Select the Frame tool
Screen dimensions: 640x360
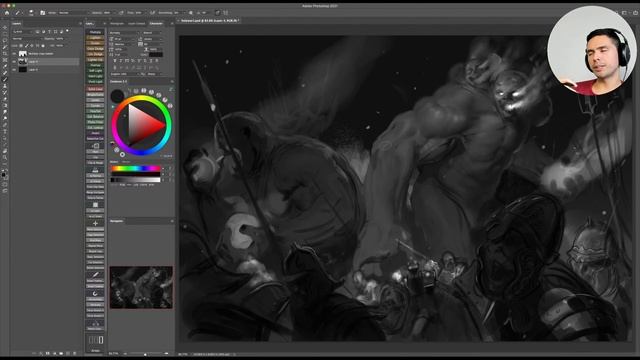point(5,60)
